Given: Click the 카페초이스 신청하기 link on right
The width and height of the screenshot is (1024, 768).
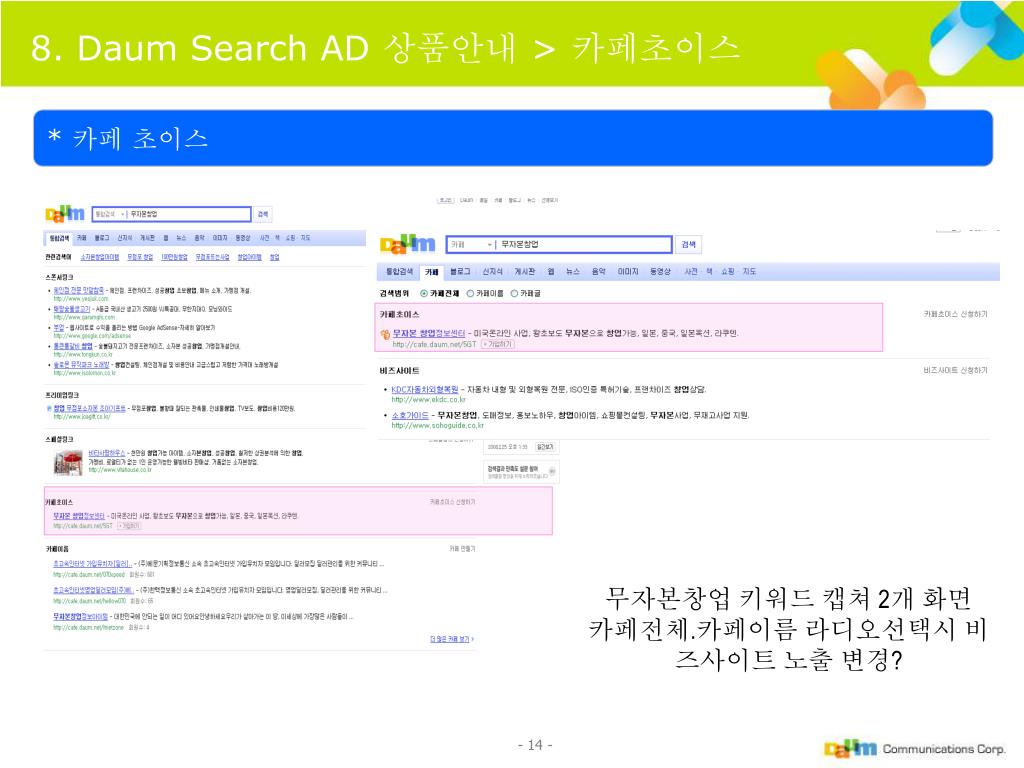Looking at the screenshot, I should pos(955,314).
